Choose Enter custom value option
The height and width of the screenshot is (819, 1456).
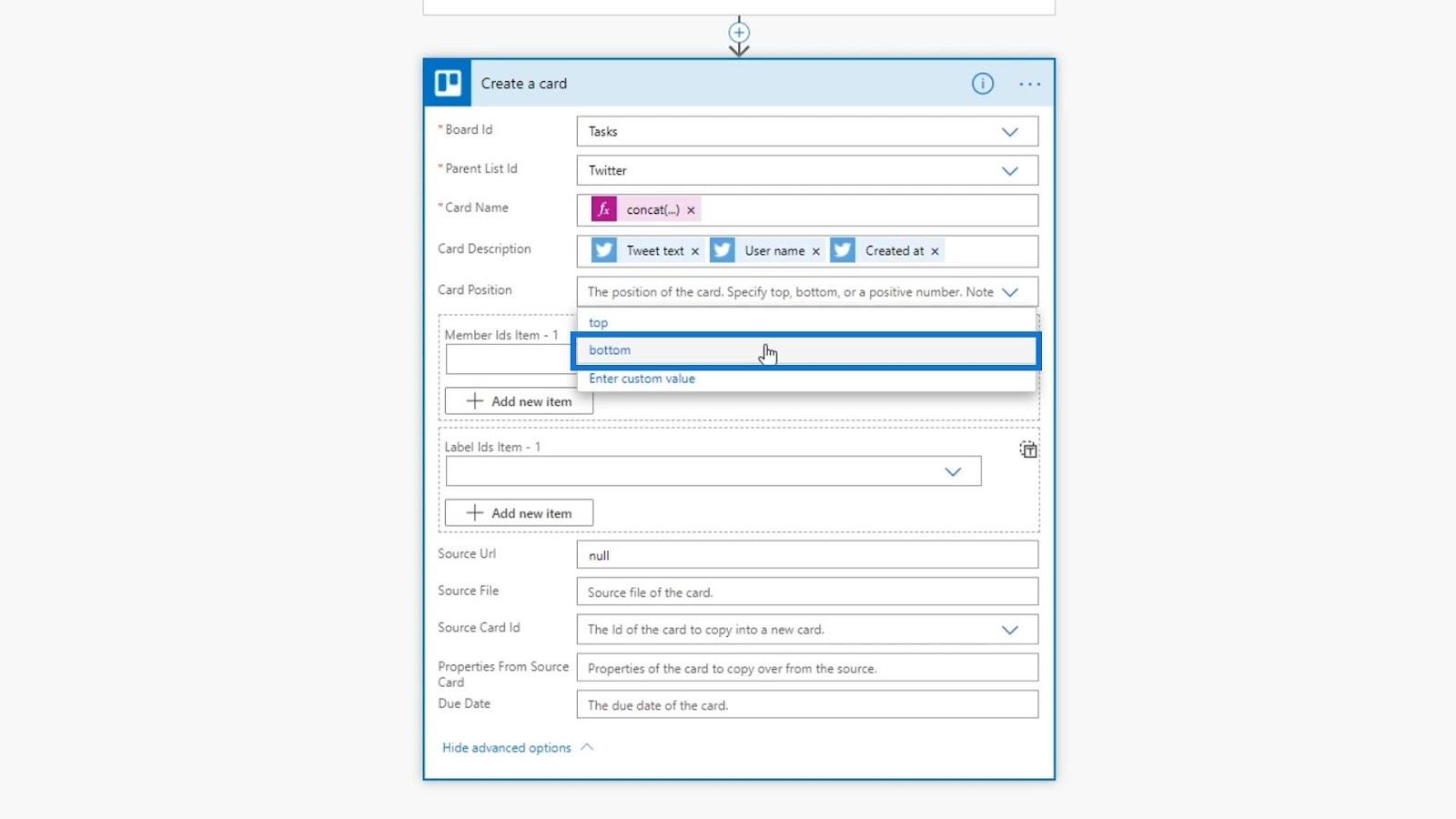[x=806, y=379]
